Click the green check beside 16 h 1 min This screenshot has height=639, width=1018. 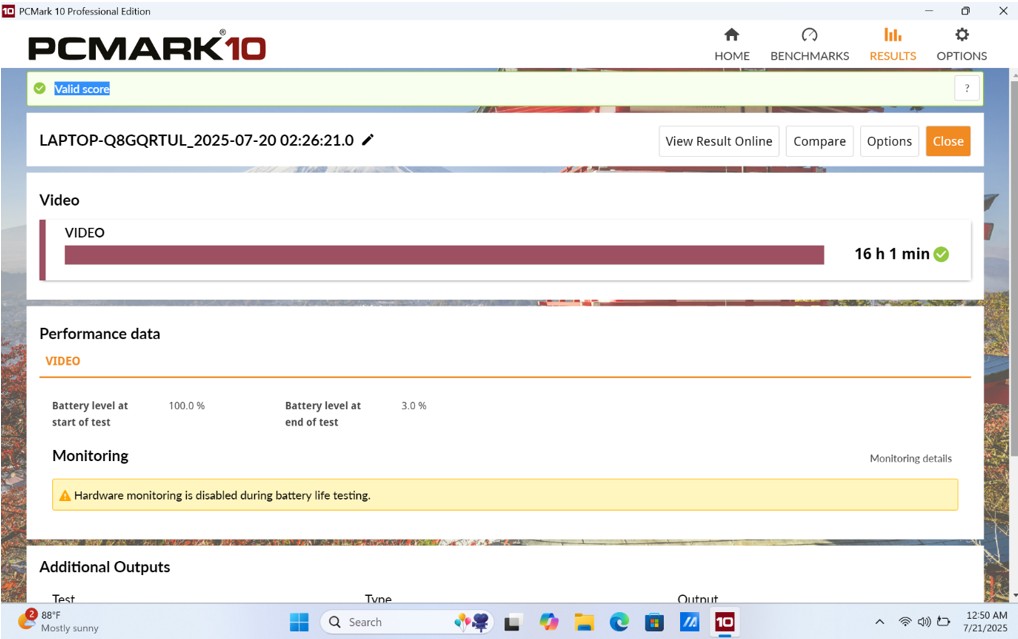[x=941, y=254]
